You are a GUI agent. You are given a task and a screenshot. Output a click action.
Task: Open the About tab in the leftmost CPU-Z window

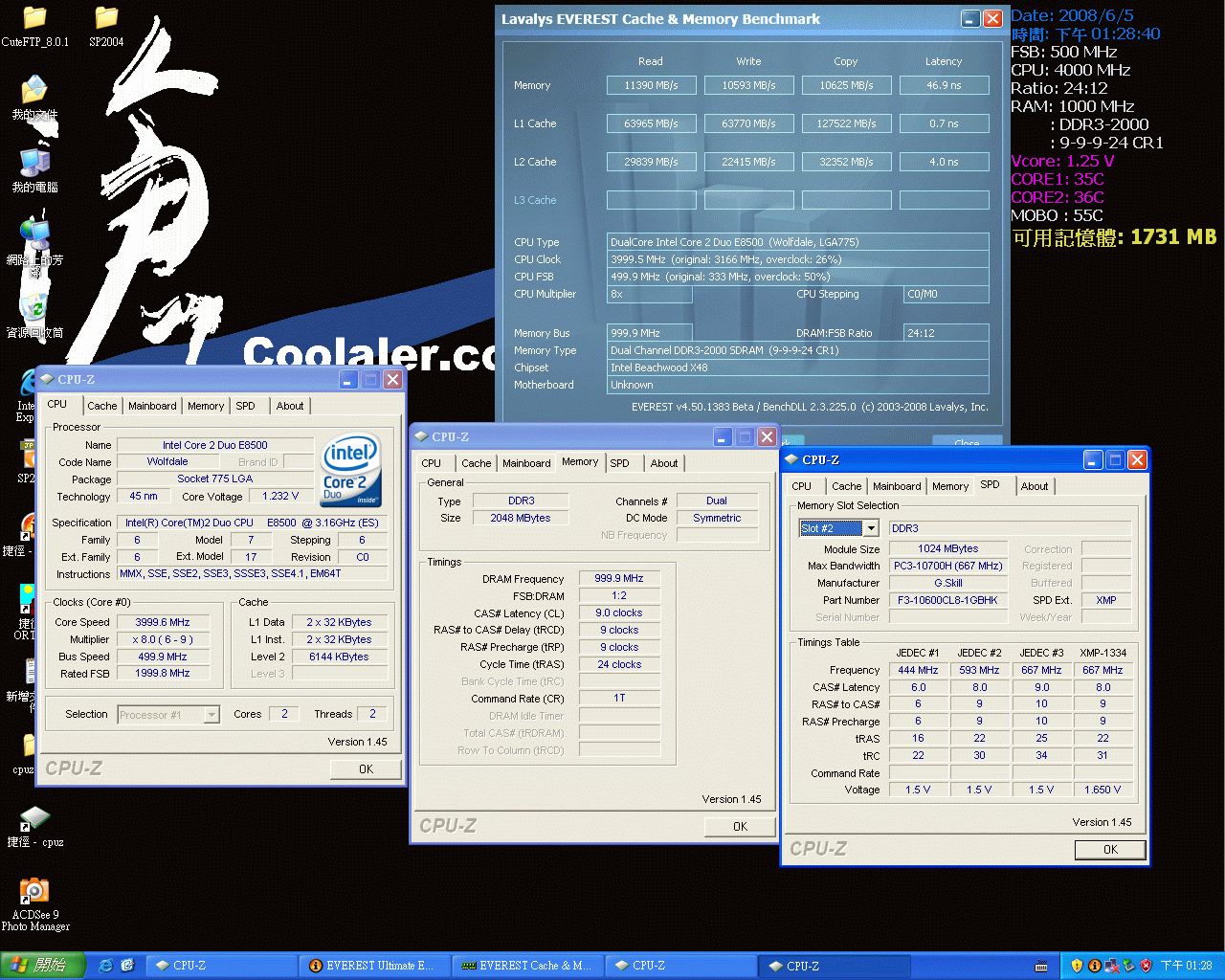[290, 406]
